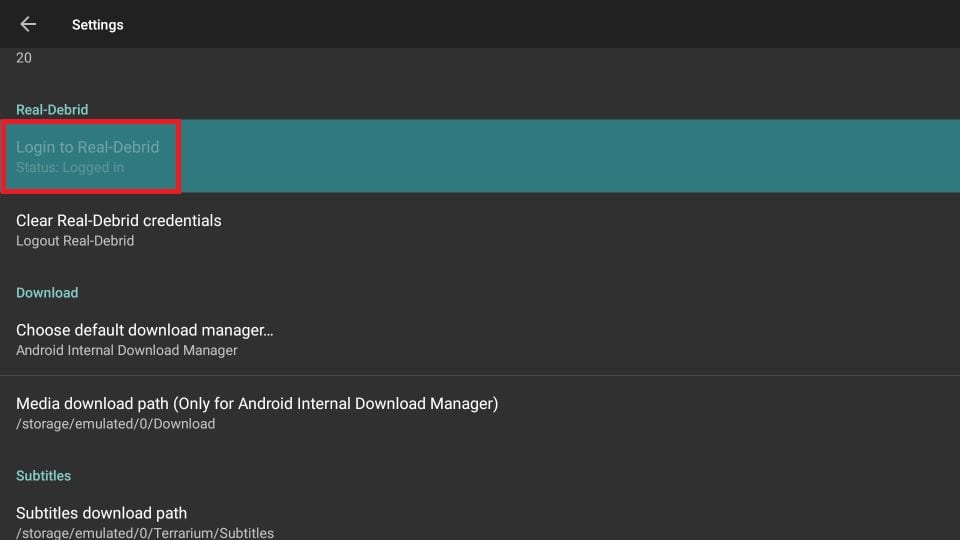960x540 pixels.
Task: Open Login to Real-Debrid setting
Action: coord(480,156)
